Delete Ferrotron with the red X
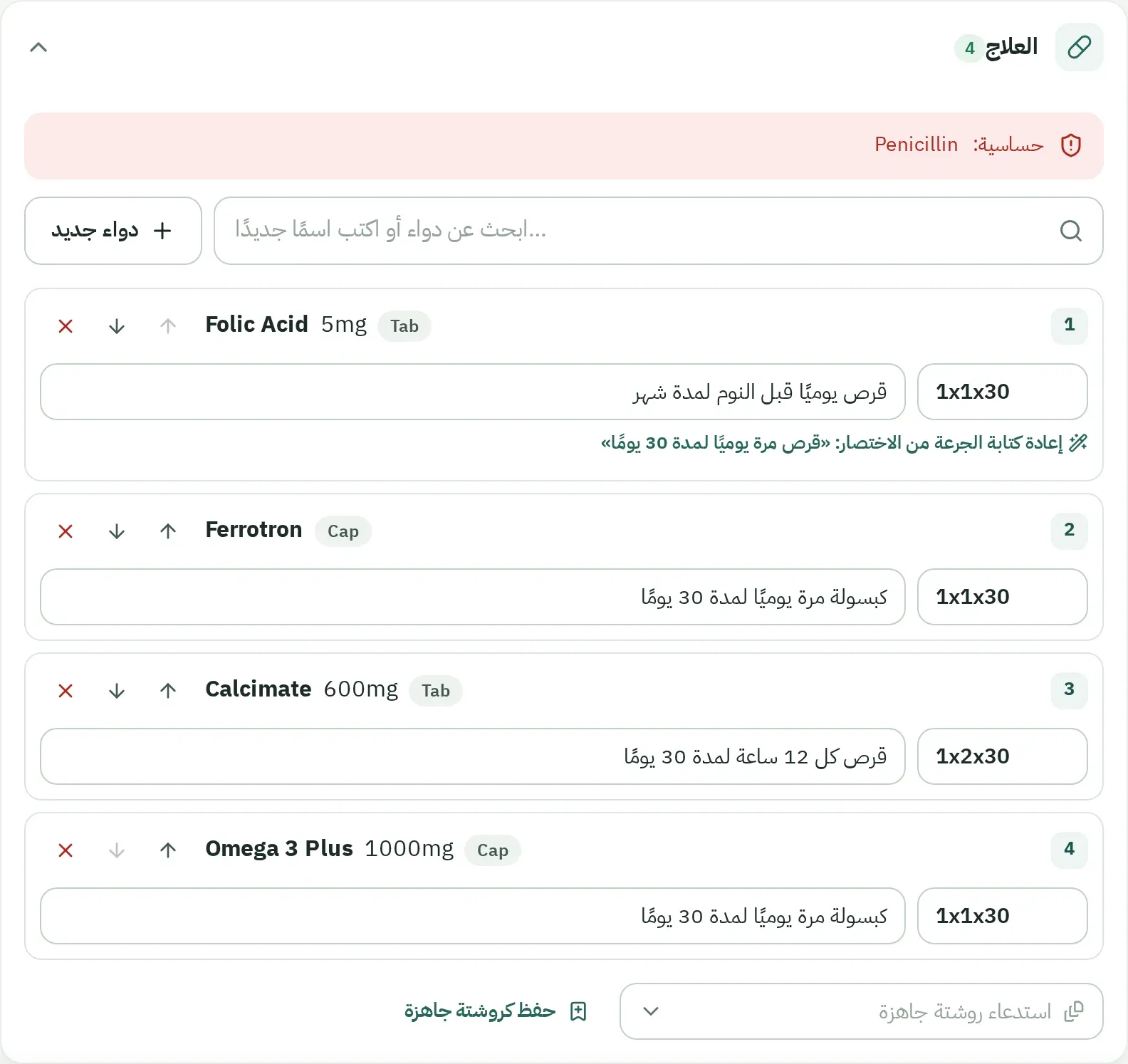This screenshot has width=1128, height=1064. coord(66,531)
